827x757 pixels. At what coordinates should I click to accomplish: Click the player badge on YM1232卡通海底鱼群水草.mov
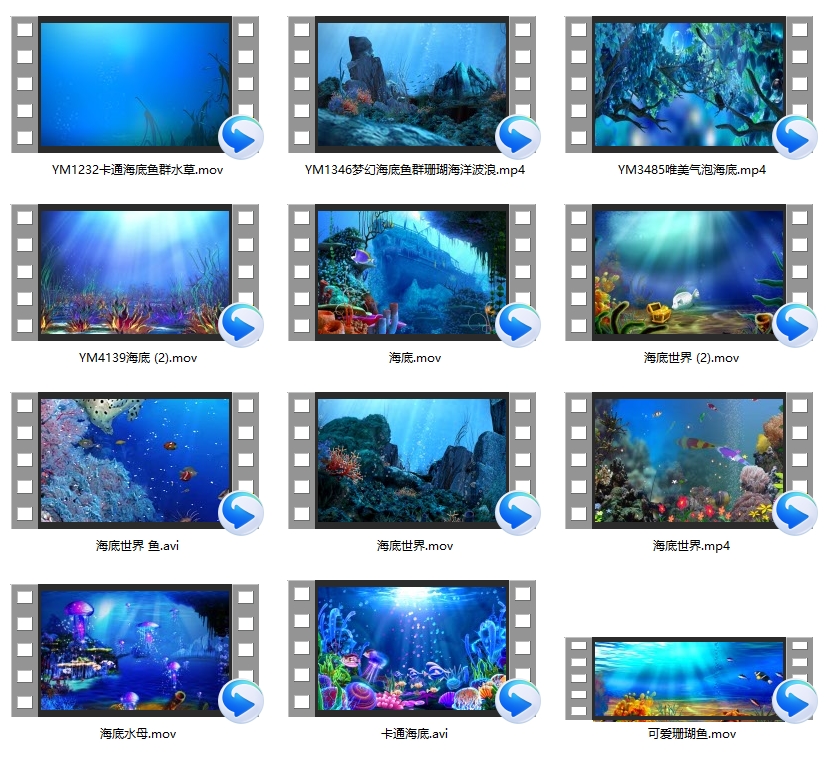(x=241, y=137)
